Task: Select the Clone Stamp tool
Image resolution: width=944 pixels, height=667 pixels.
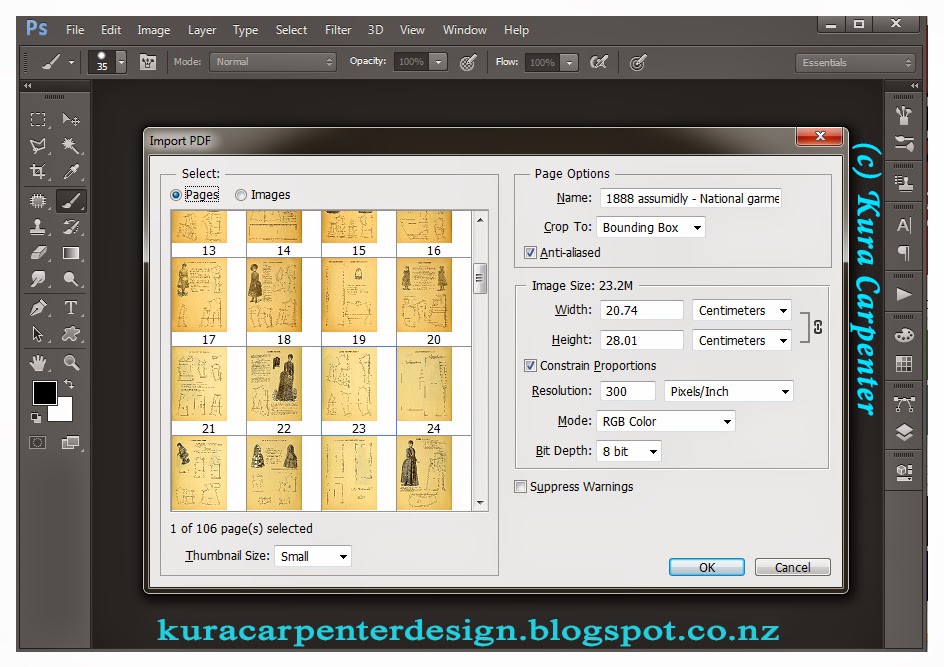Action: (38, 227)
